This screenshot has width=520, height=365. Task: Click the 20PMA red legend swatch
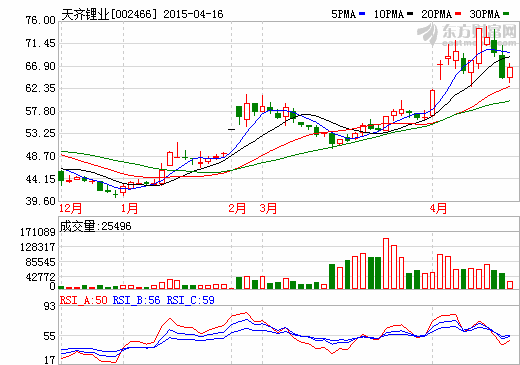click(x=458, y=14)
